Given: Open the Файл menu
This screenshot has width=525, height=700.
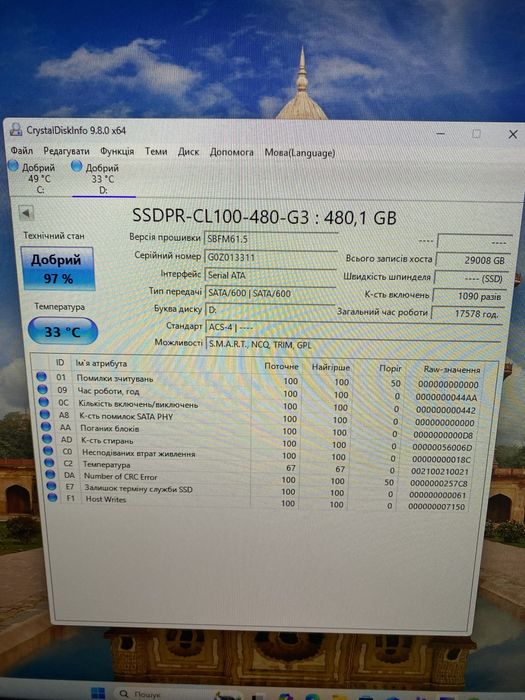Looking at the screenshot, I should [21, 150].
